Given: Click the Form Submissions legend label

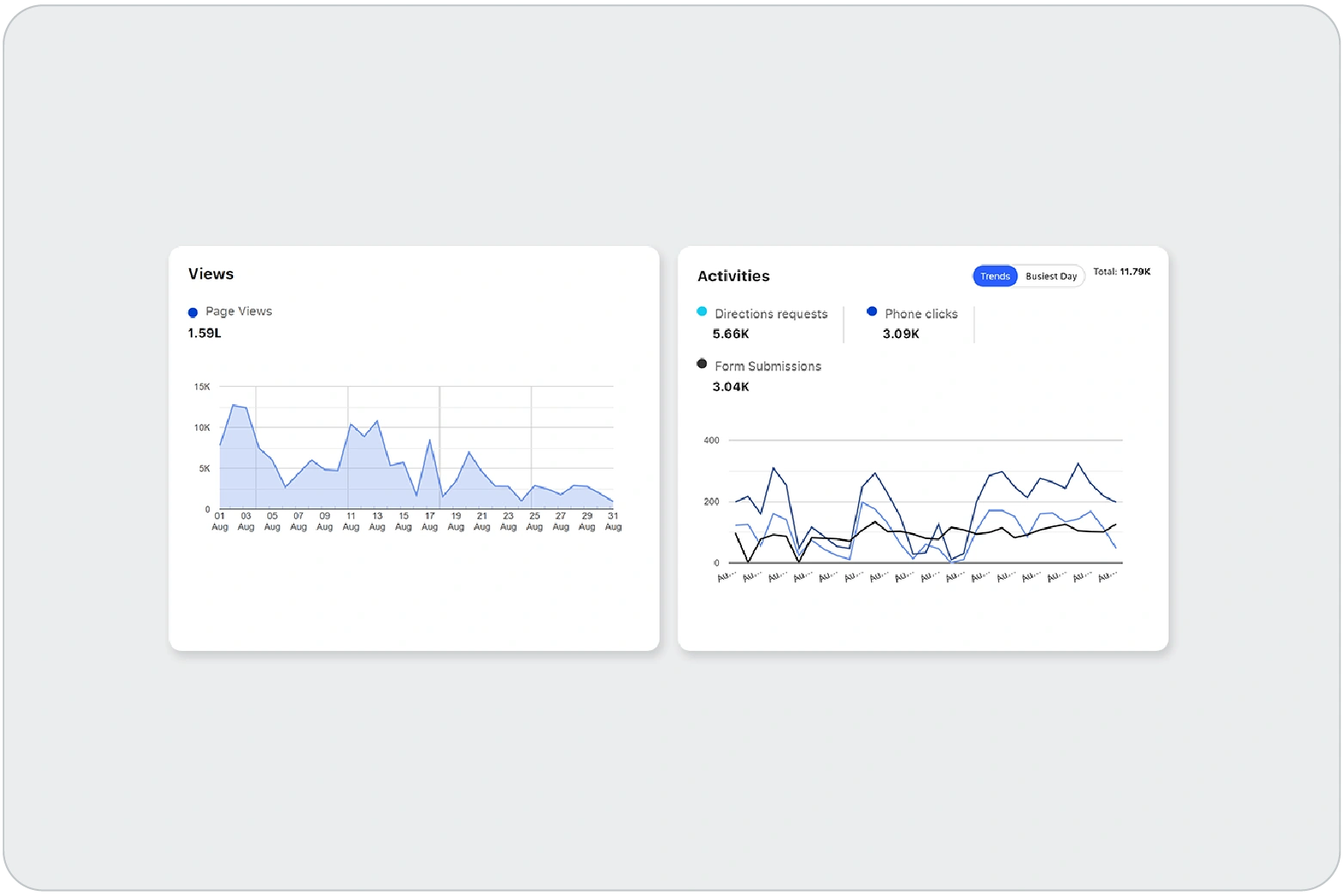Looking at the screenshot, I should [x=768, y=366].
